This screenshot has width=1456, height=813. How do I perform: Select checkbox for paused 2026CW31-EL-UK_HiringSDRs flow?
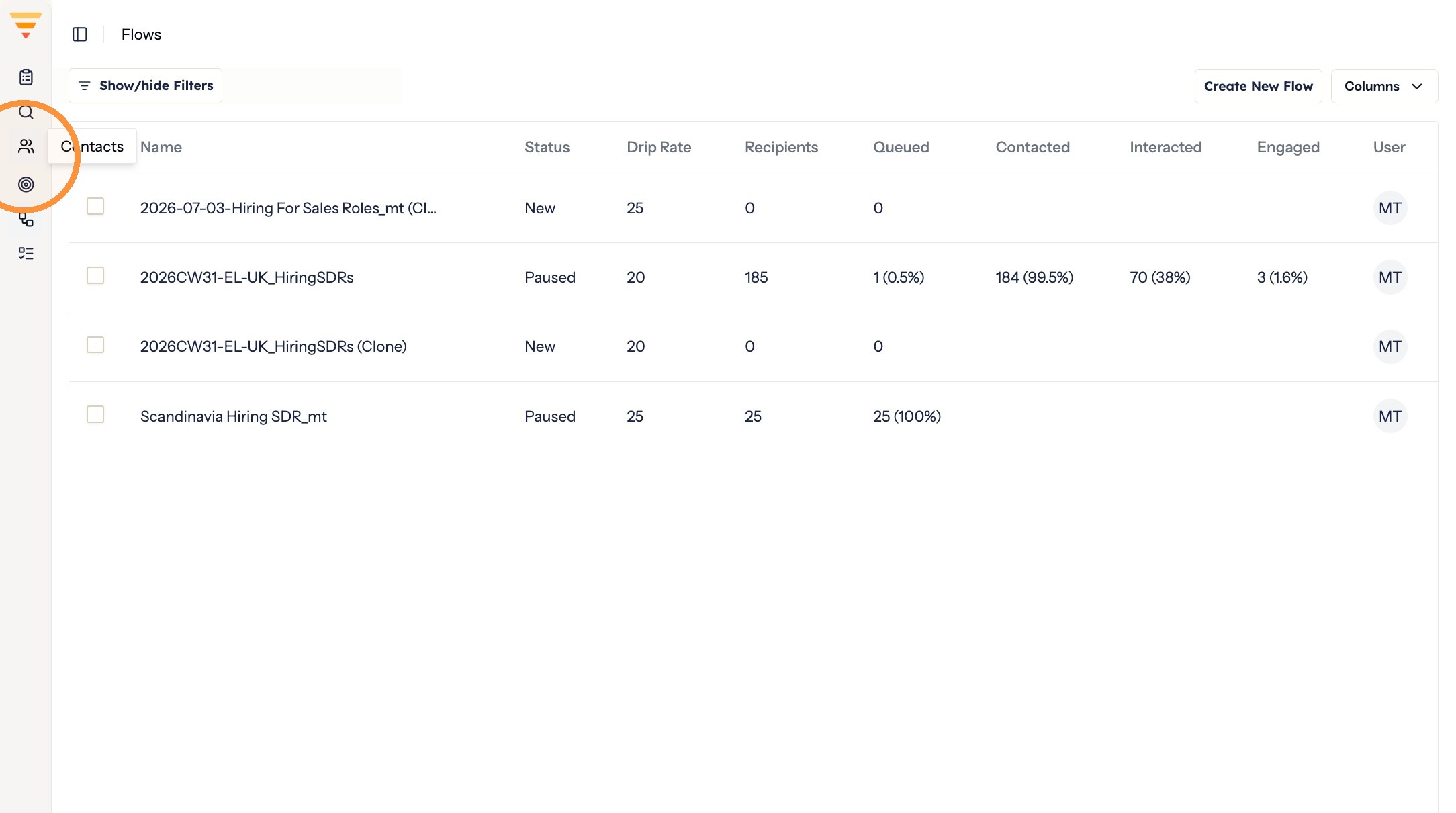click(x=95, y=275)
